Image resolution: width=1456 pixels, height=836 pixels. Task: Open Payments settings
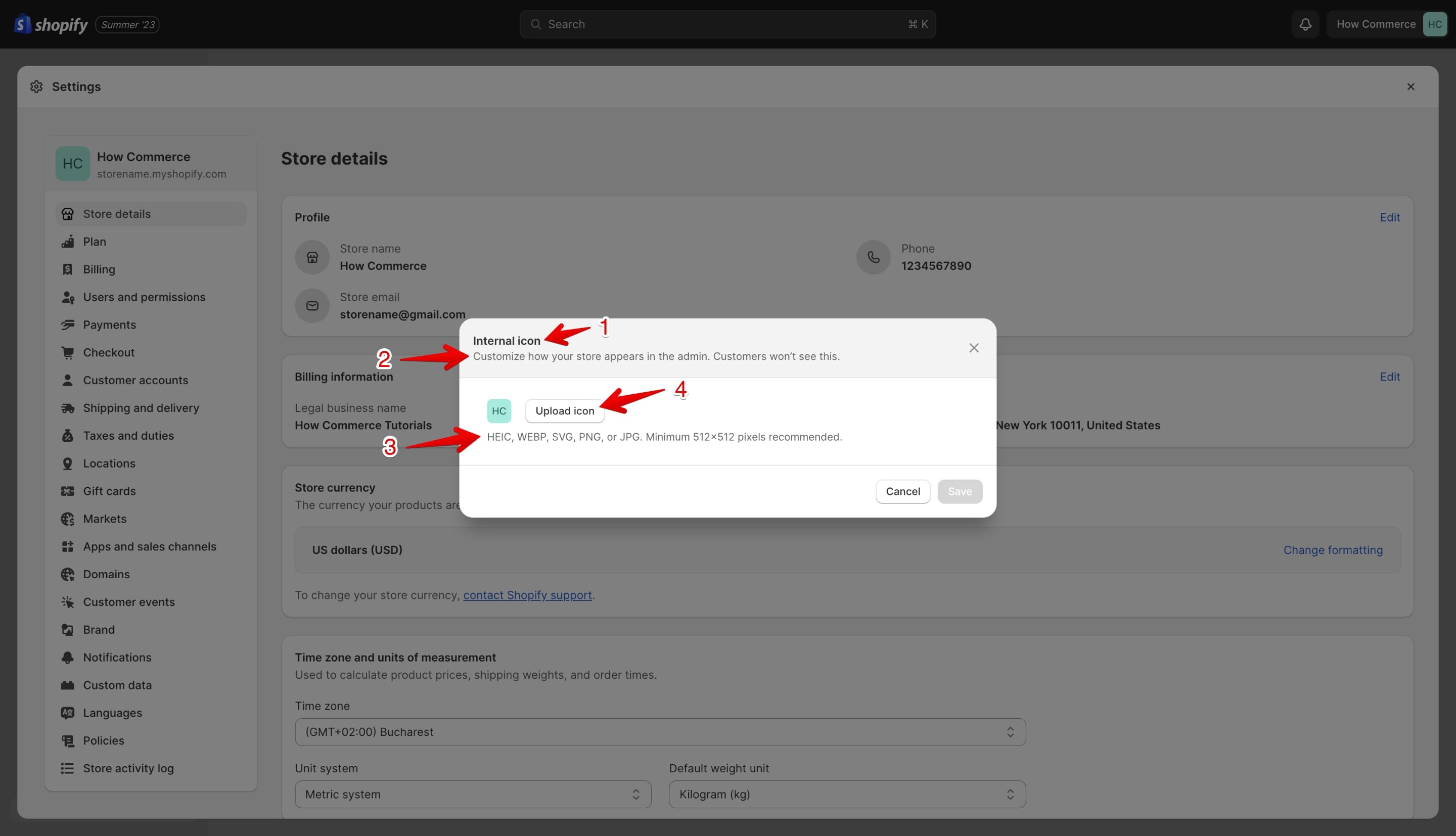point(151,325)
